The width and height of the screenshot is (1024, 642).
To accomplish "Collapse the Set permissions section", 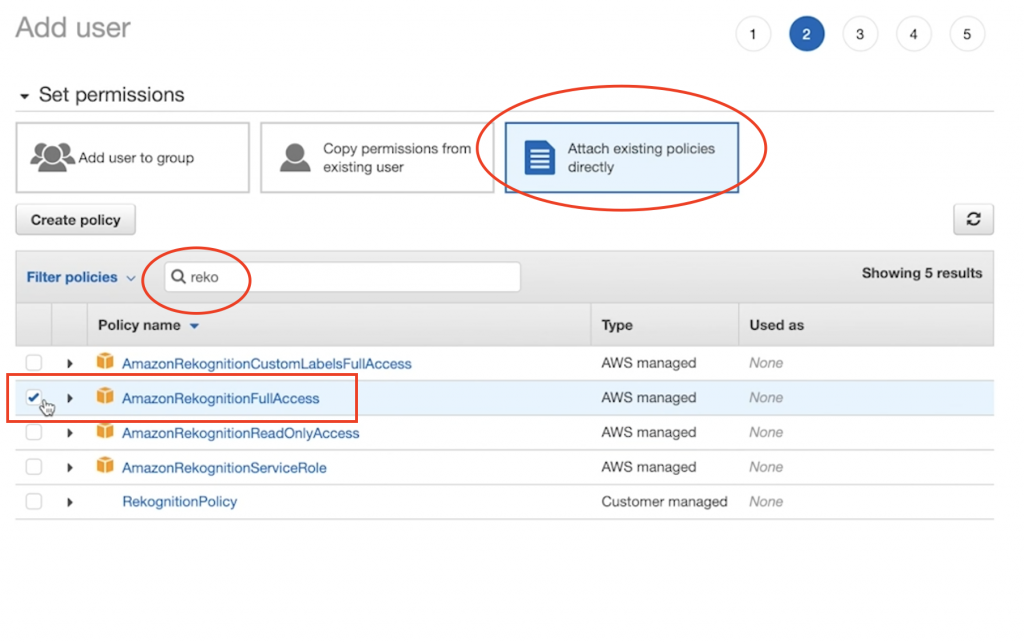I will [x=25, y=96].
